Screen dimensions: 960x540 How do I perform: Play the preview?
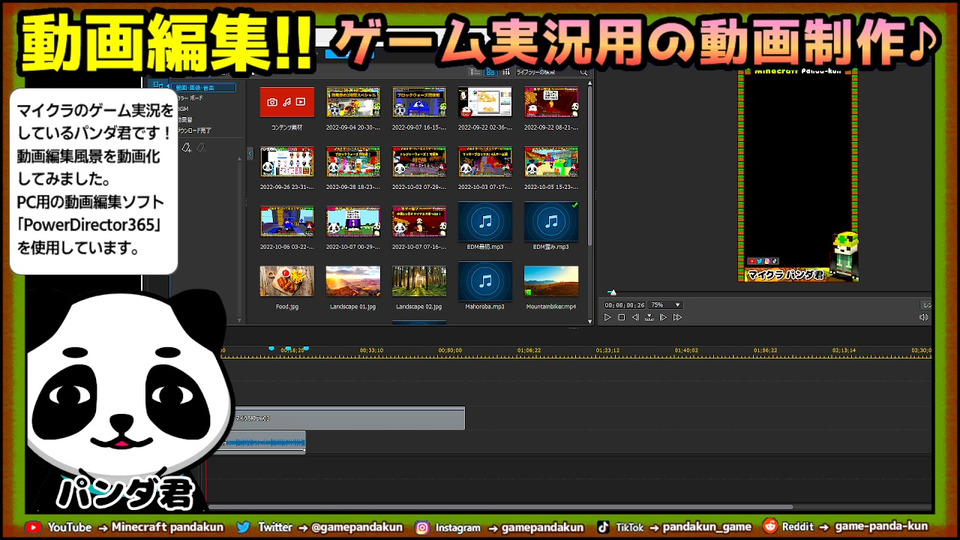(607, 317)
